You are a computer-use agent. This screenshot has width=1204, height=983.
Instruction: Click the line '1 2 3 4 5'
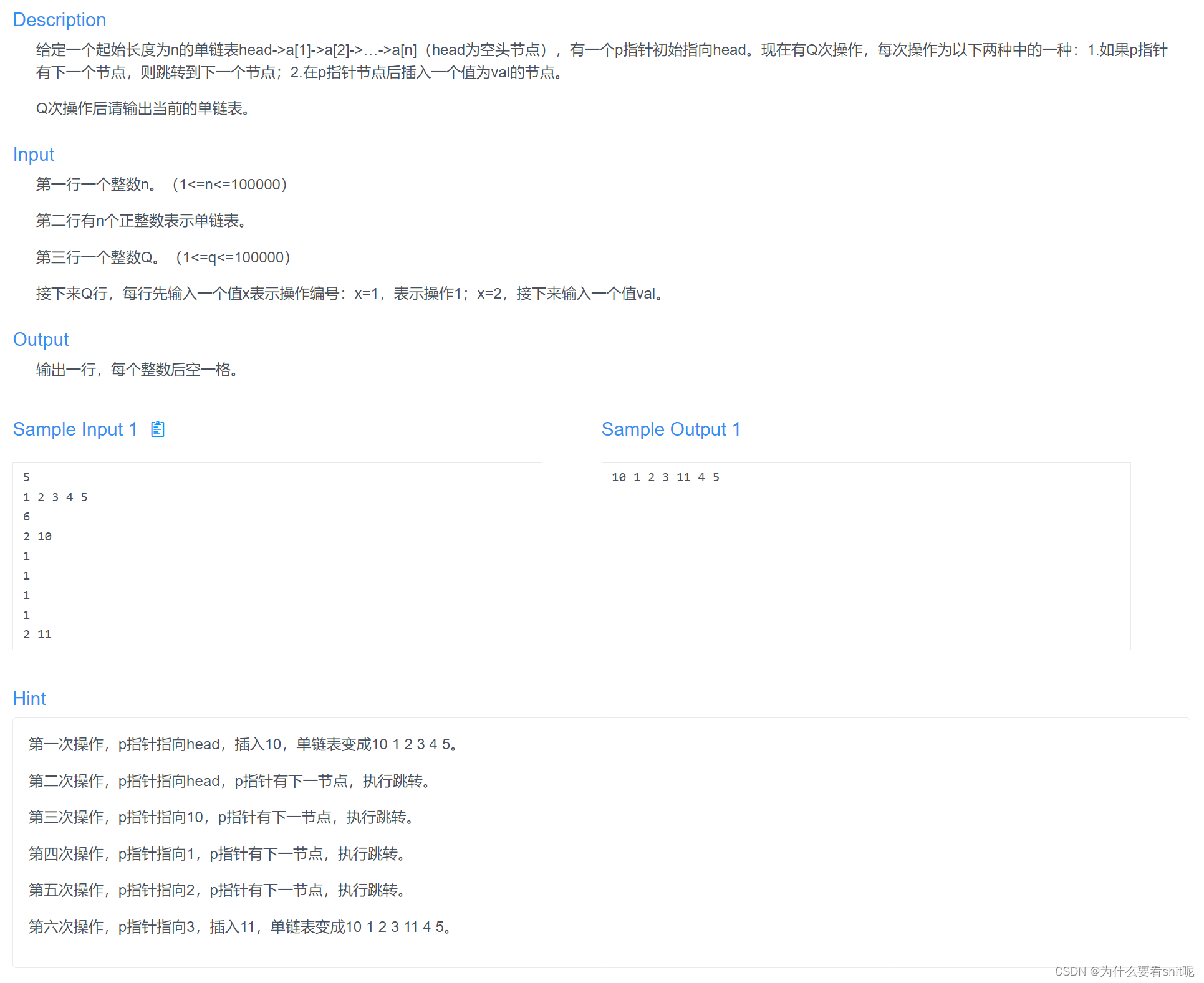tap(55, 496)
